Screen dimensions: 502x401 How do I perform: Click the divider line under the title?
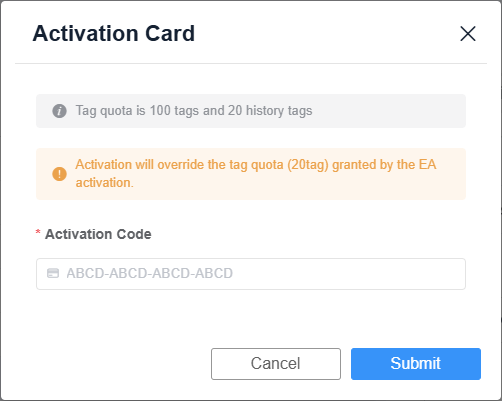click(x=251, y=63)
